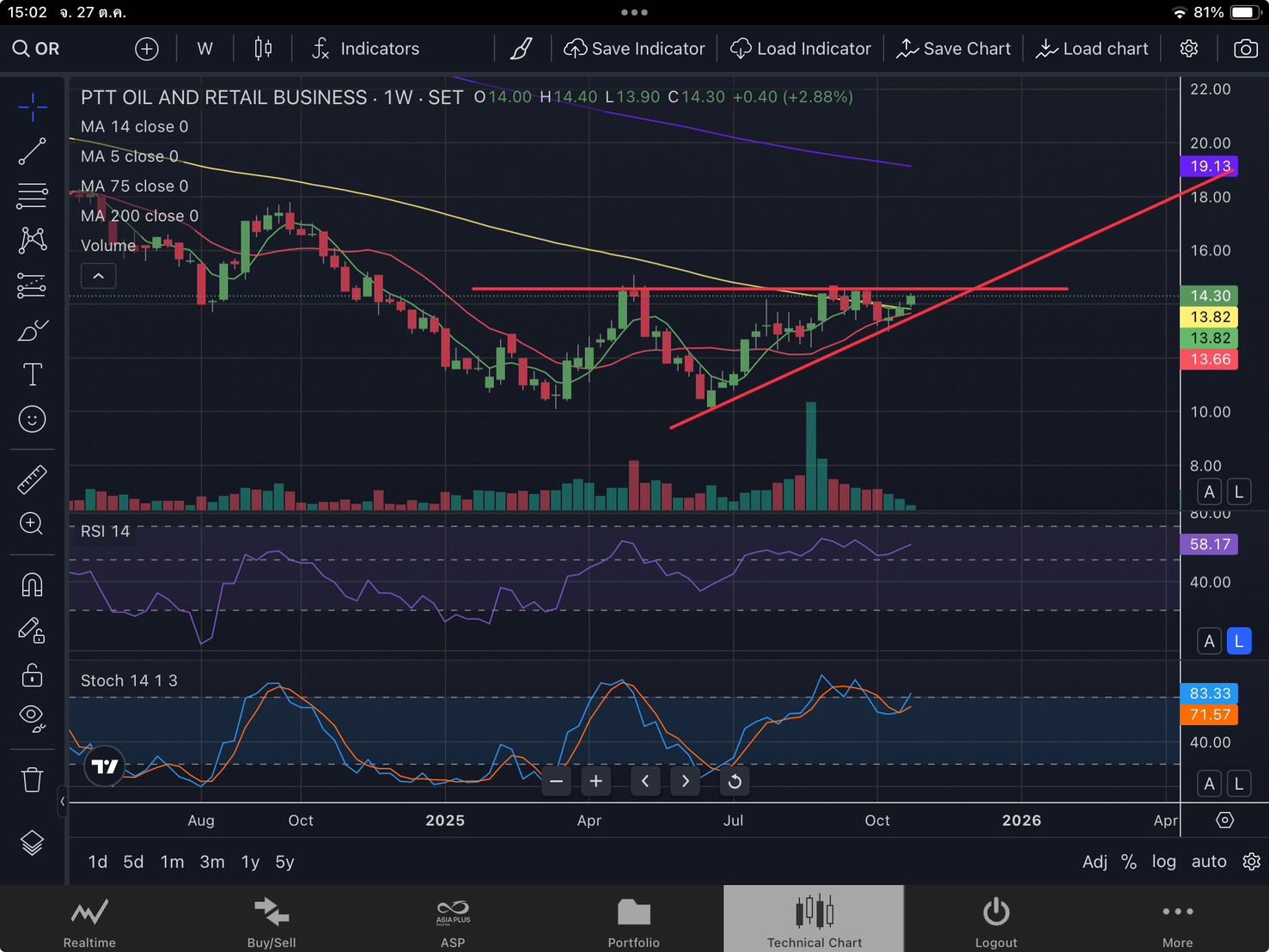The width and height of the screenshot is (1269, 952).
Task: Toggle auto scale A on Stoch pane
Action: tap(1209, 783)
